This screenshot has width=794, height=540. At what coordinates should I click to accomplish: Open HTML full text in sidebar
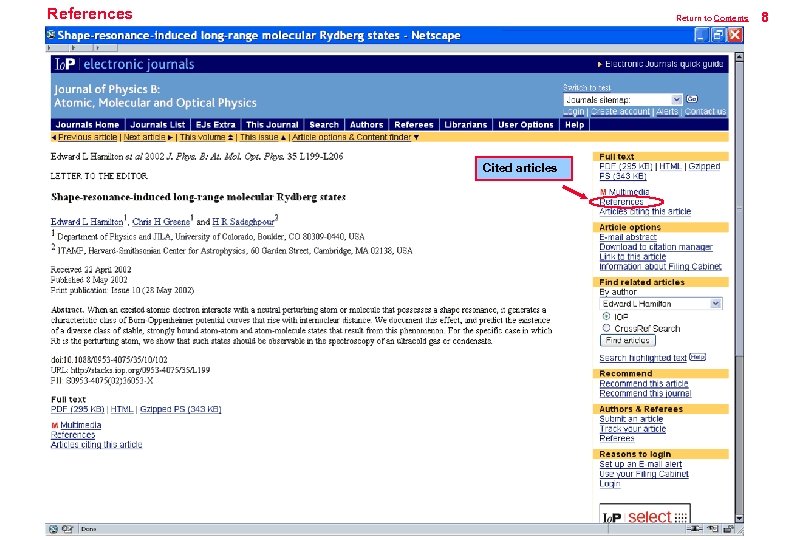(x=670, y=166)
